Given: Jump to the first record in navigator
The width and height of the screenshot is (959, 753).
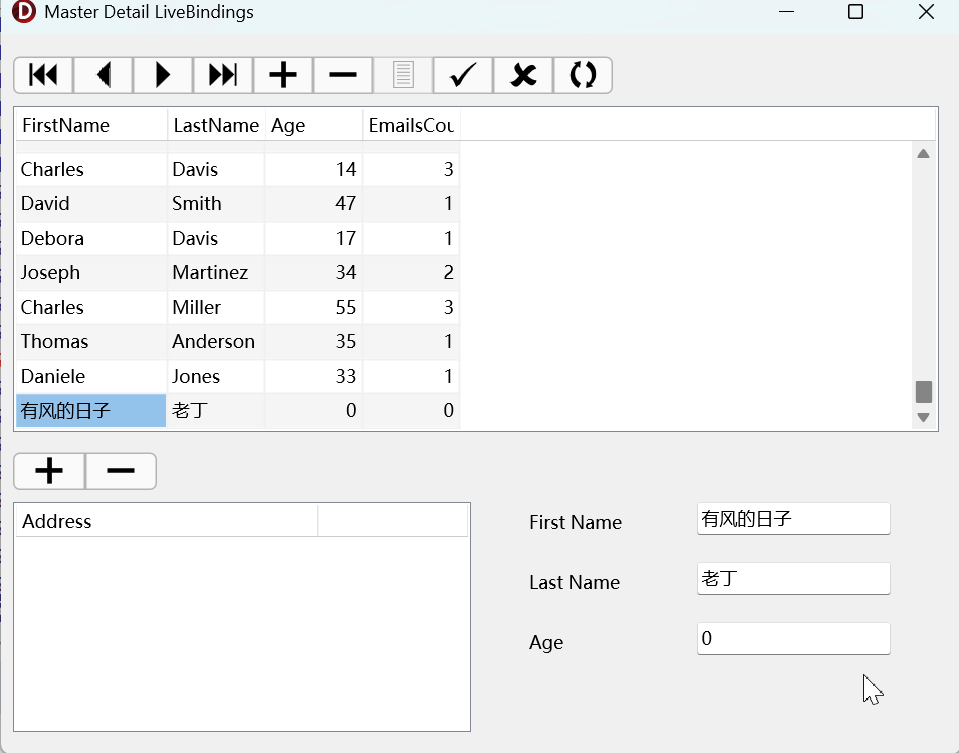Looking at the screenshot, I should tap(43, 75).
